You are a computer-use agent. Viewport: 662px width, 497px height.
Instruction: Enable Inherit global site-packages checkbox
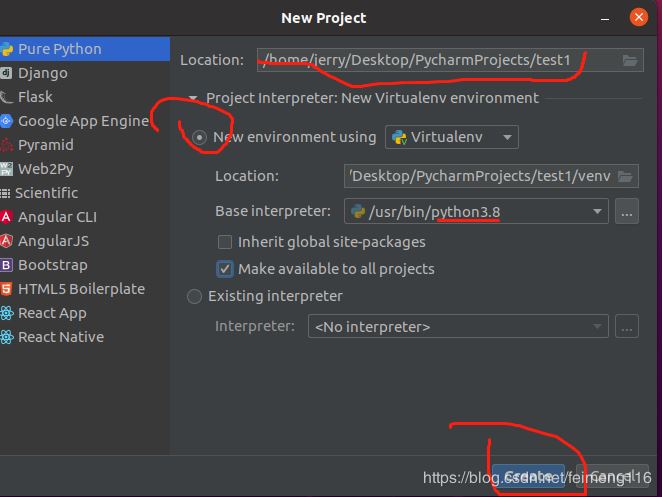pyautogui.click(x=225, y=242)
